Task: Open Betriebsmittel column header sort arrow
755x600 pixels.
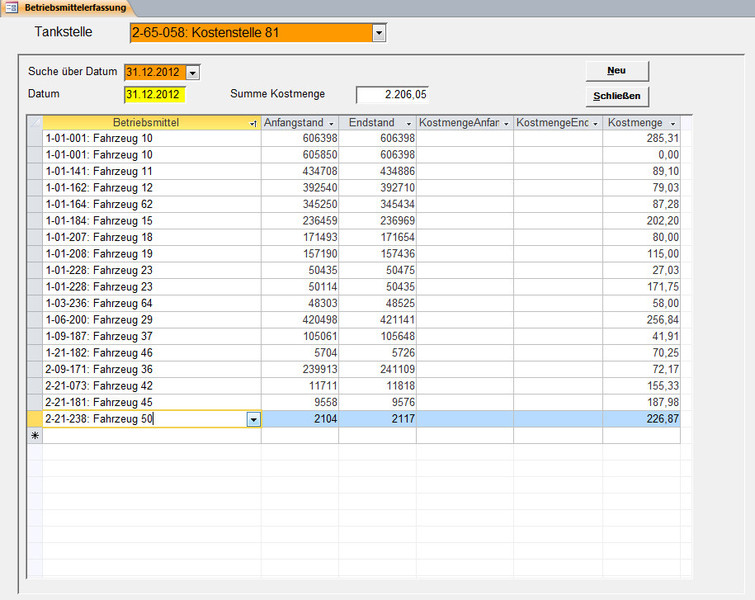Action: click(253, 124)
